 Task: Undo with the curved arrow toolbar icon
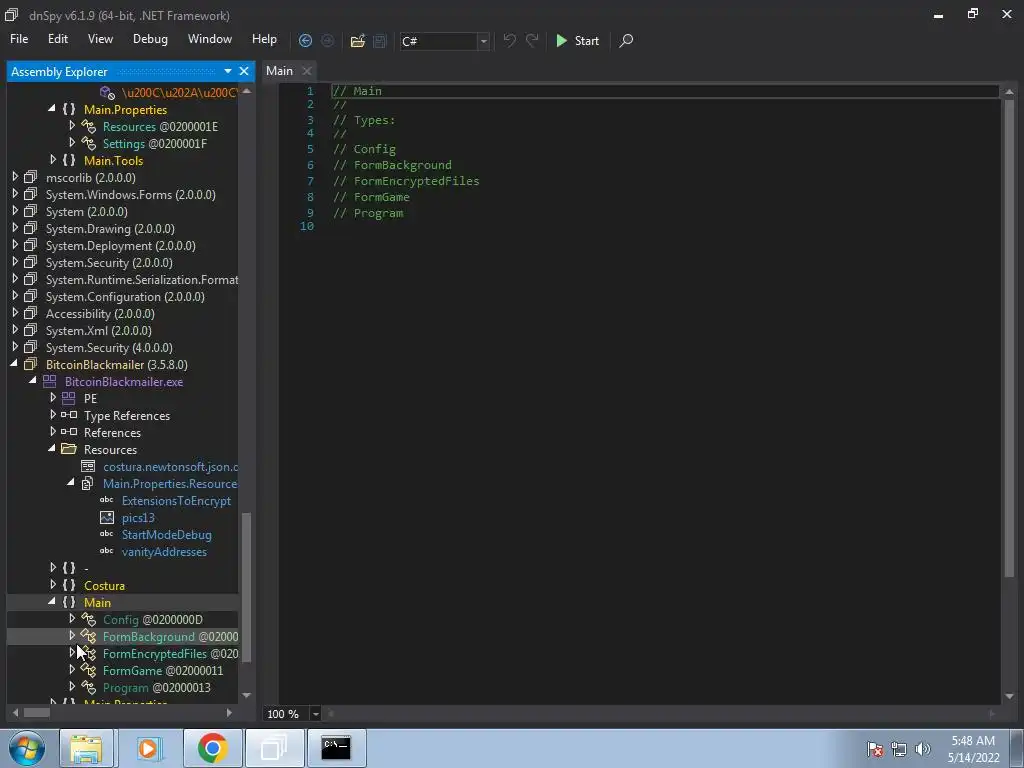[x=509, y=40]
